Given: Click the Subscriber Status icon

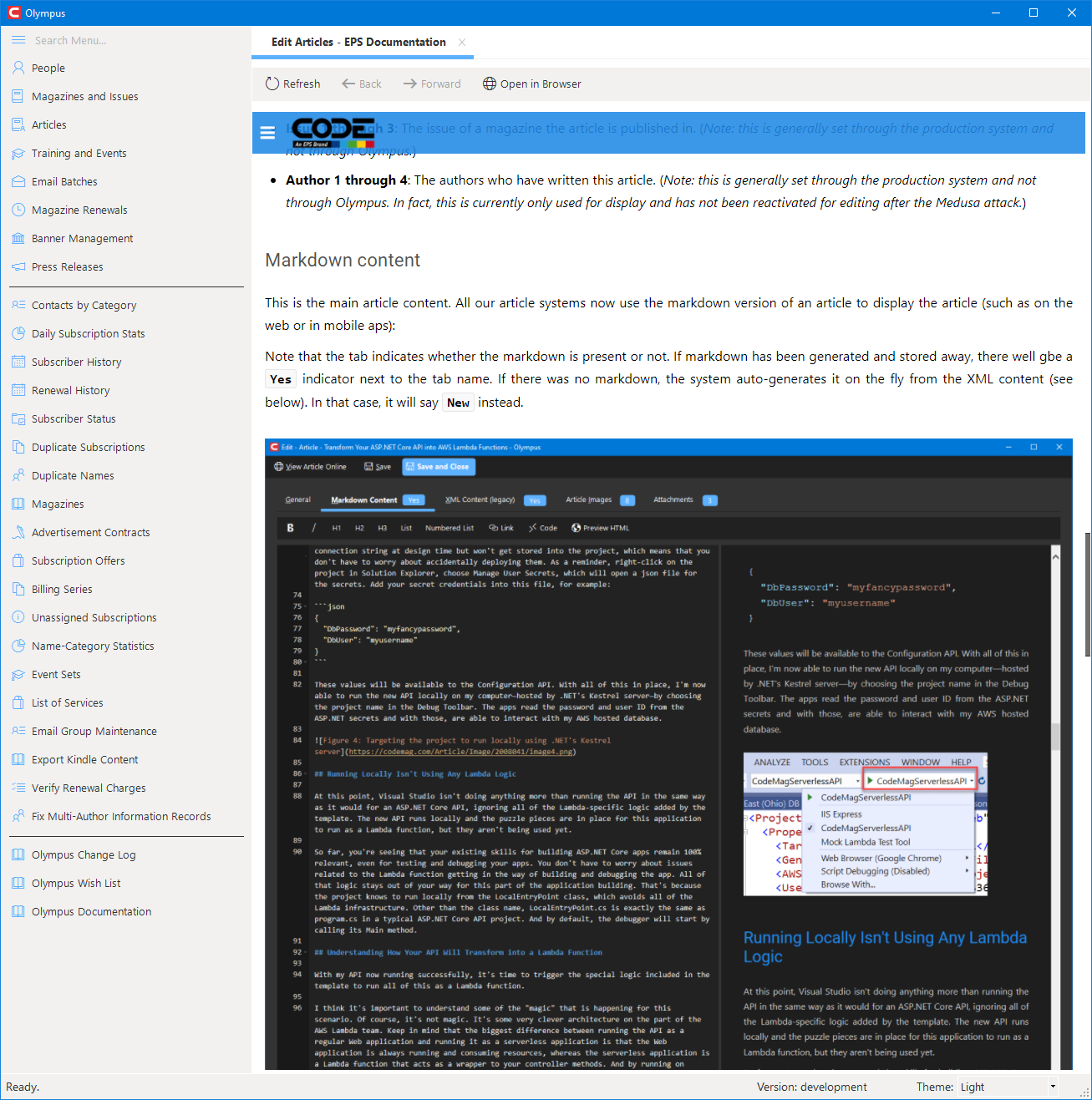Looking at the screenshot, I should point(18,419).
